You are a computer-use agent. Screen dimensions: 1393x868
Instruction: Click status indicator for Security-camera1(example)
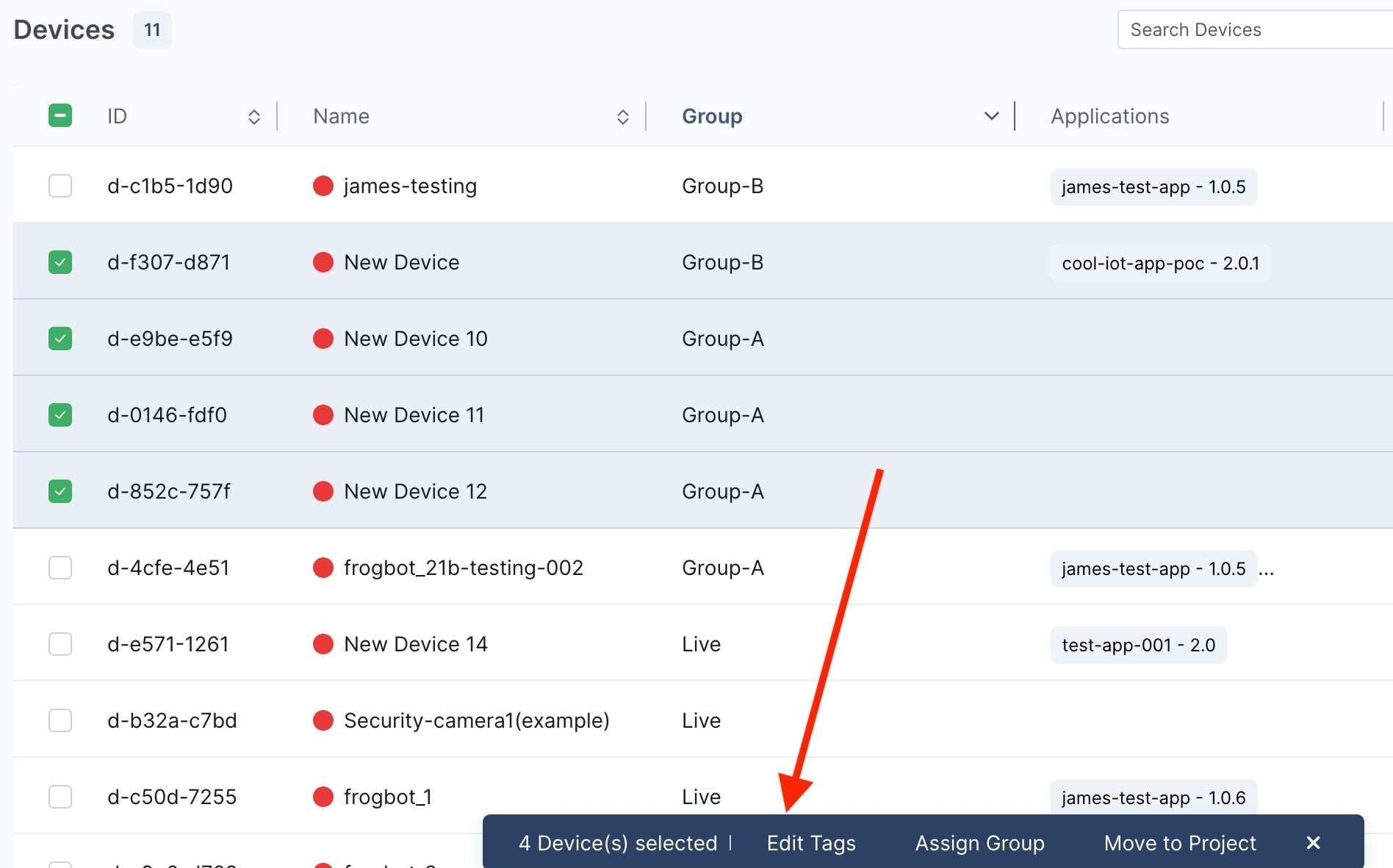click(323, 720)
